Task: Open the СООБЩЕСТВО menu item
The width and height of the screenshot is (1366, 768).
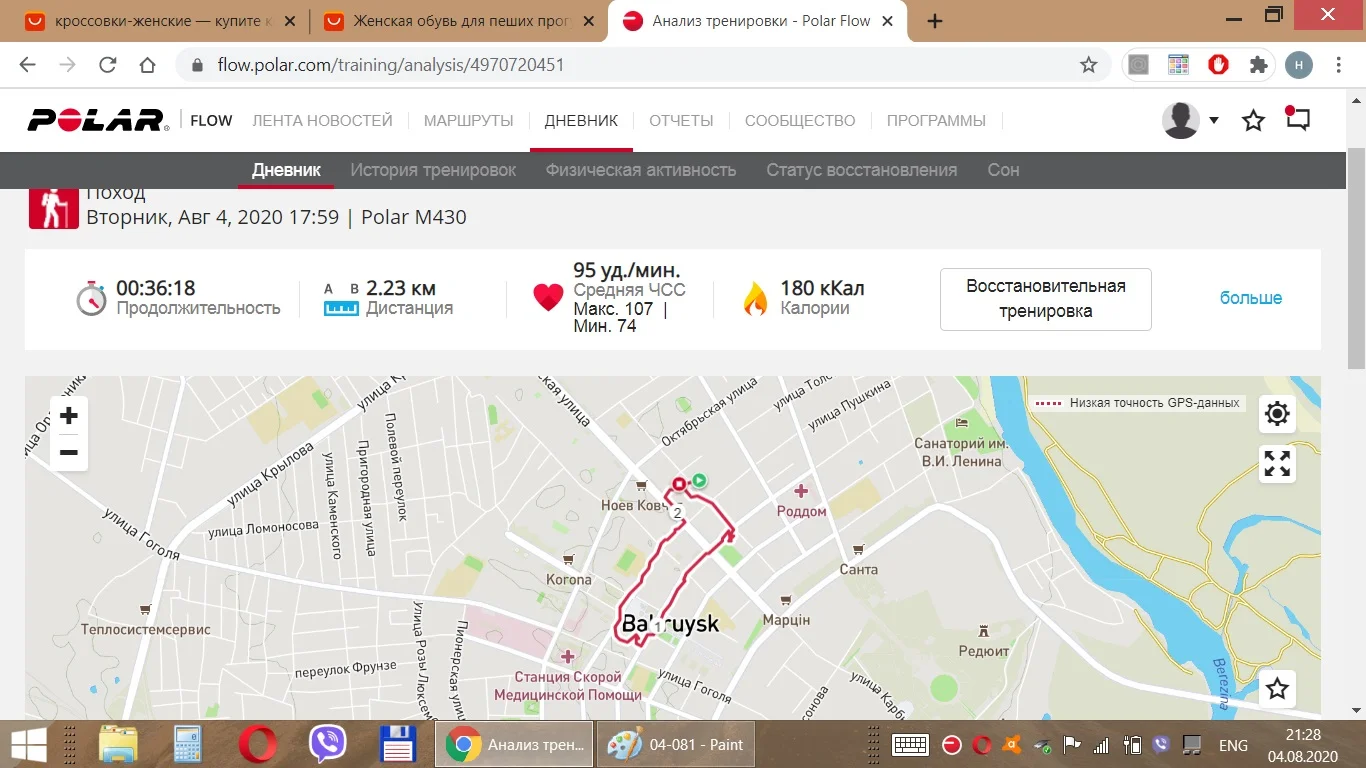Action: (800, 121)
